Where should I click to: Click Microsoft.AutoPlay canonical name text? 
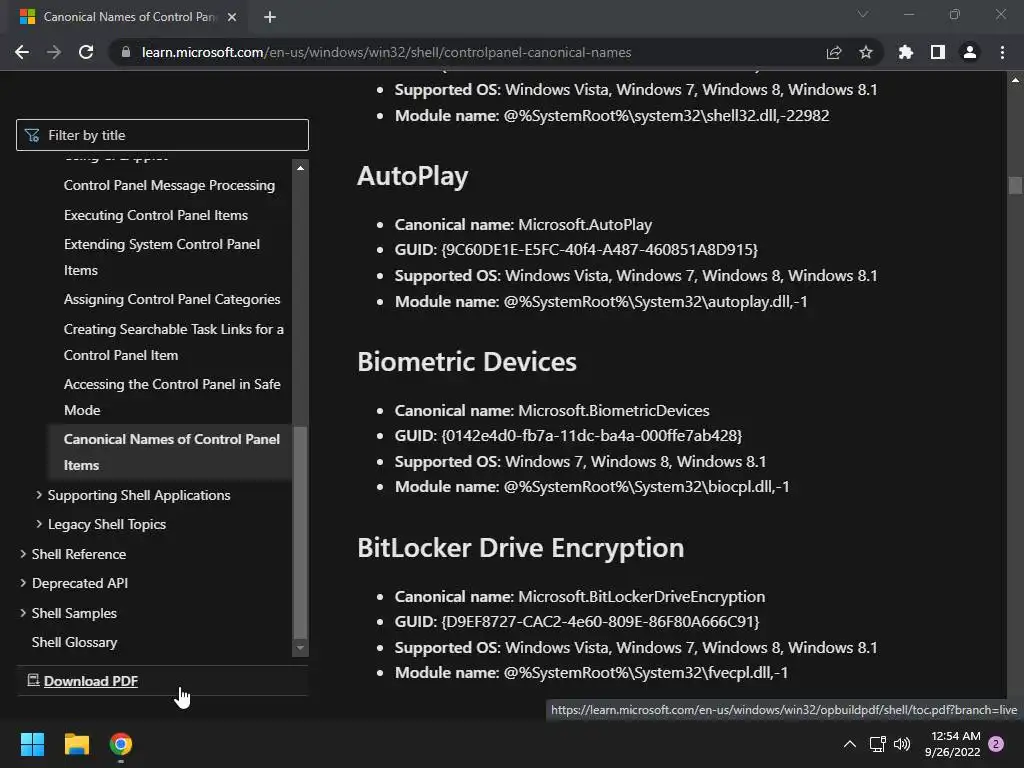pyautogui.click(x=585, y=225)
